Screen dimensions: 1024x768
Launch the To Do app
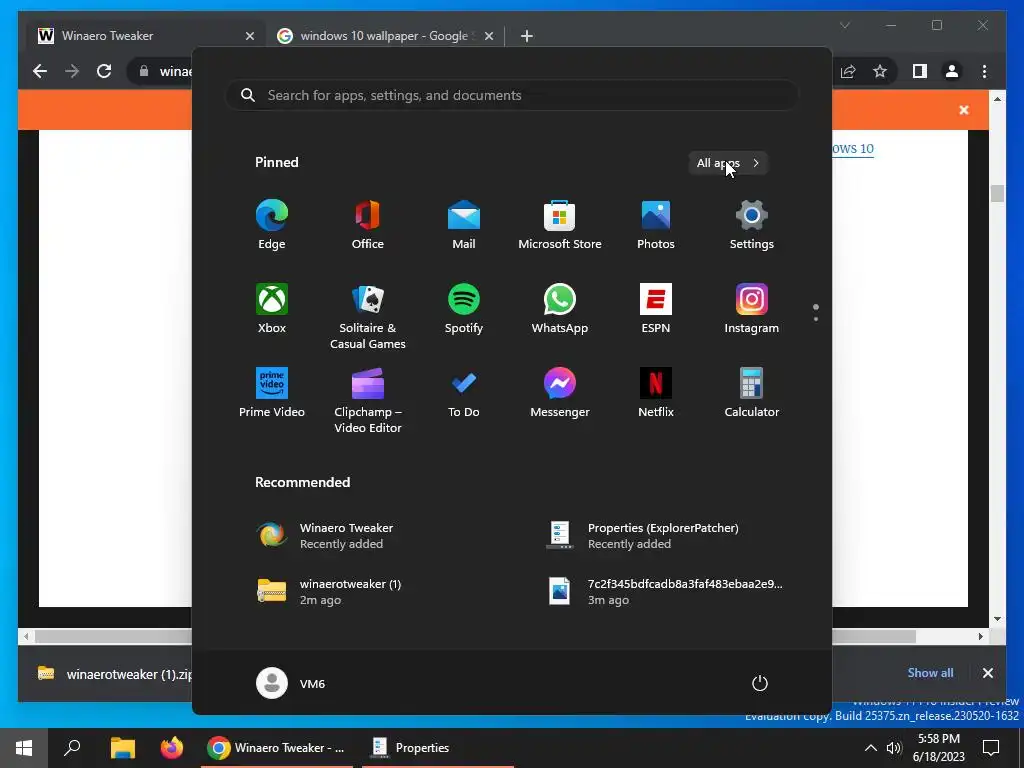(x=464, y=393)
